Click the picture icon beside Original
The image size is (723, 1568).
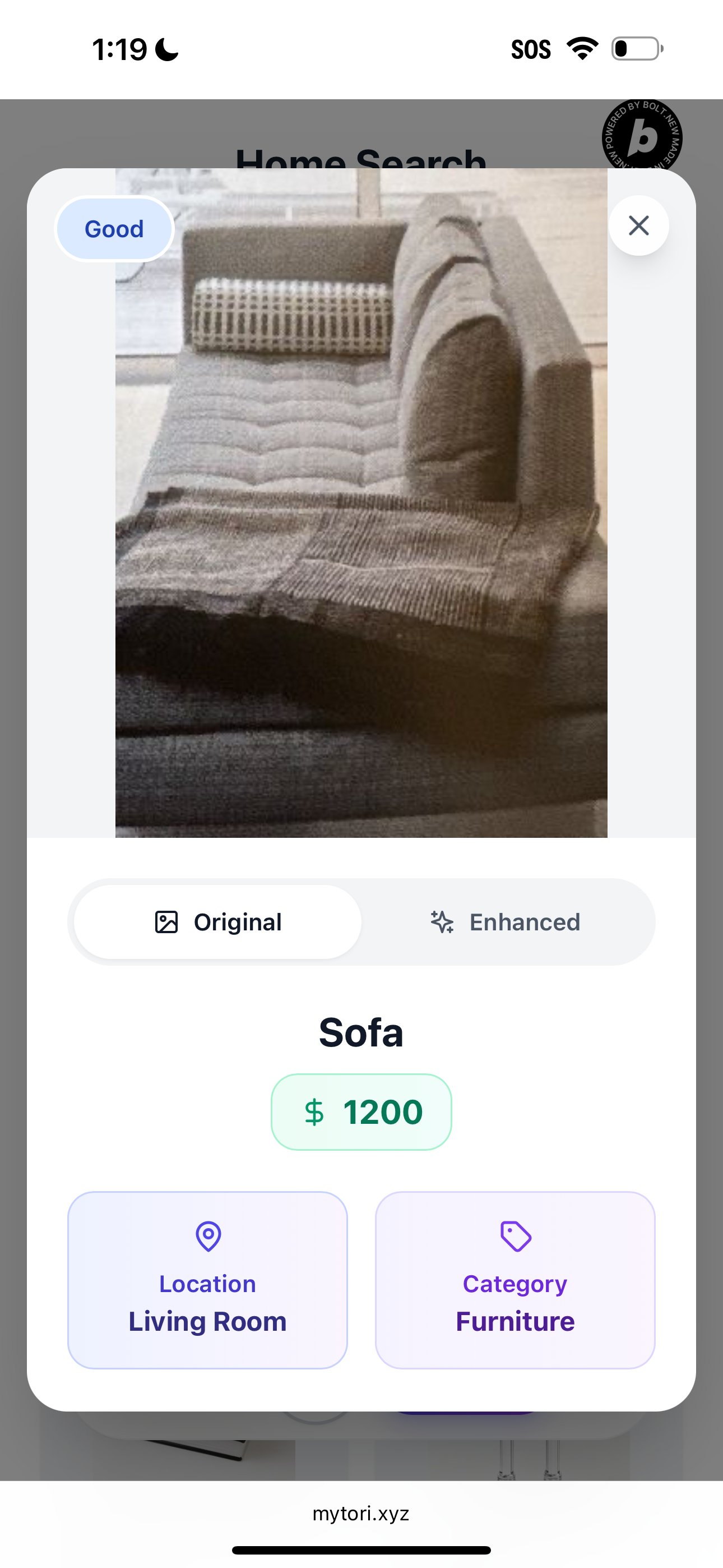tap(166, 922)
